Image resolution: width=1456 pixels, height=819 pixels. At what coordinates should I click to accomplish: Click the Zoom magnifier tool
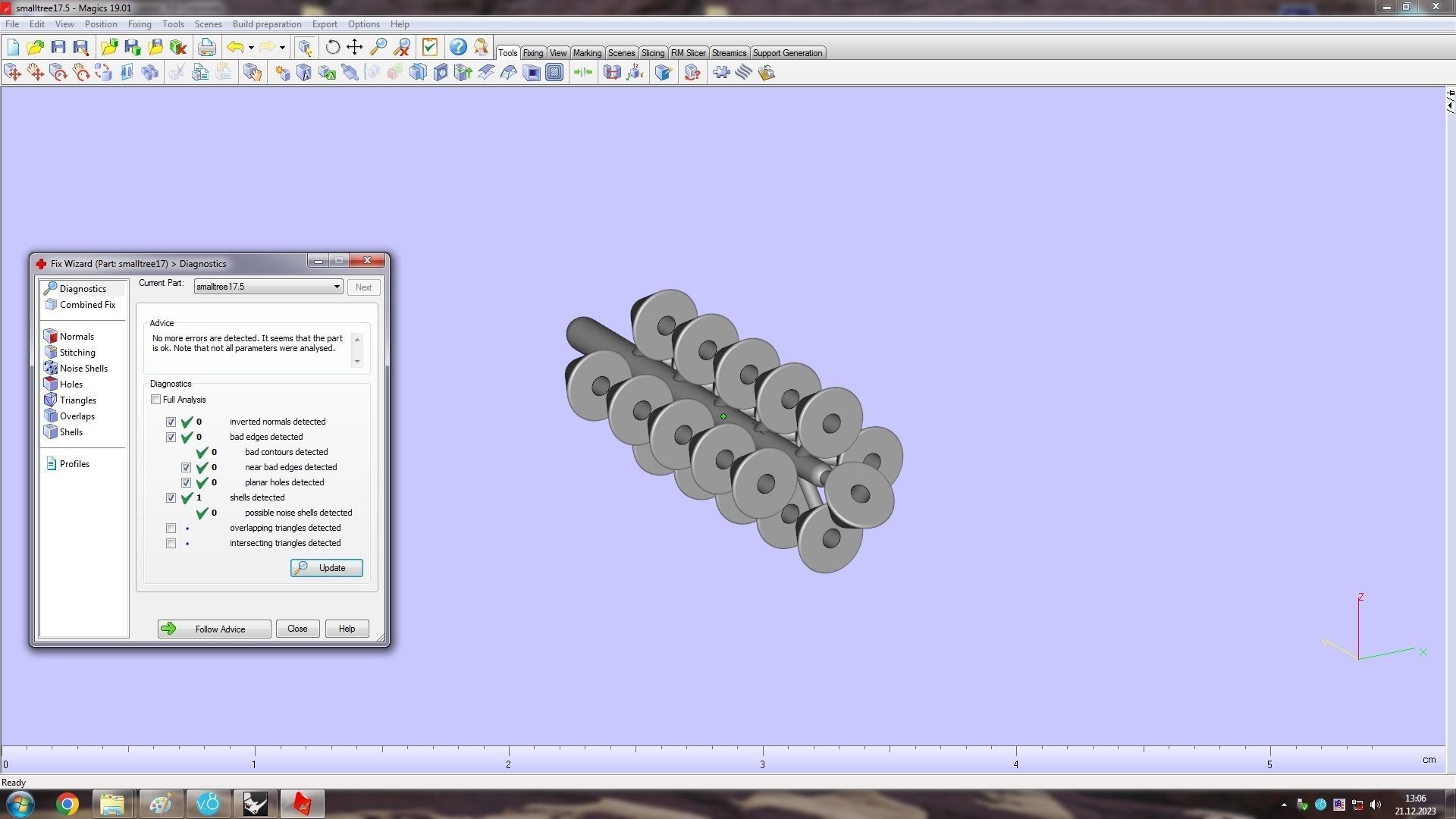[378, 48]
